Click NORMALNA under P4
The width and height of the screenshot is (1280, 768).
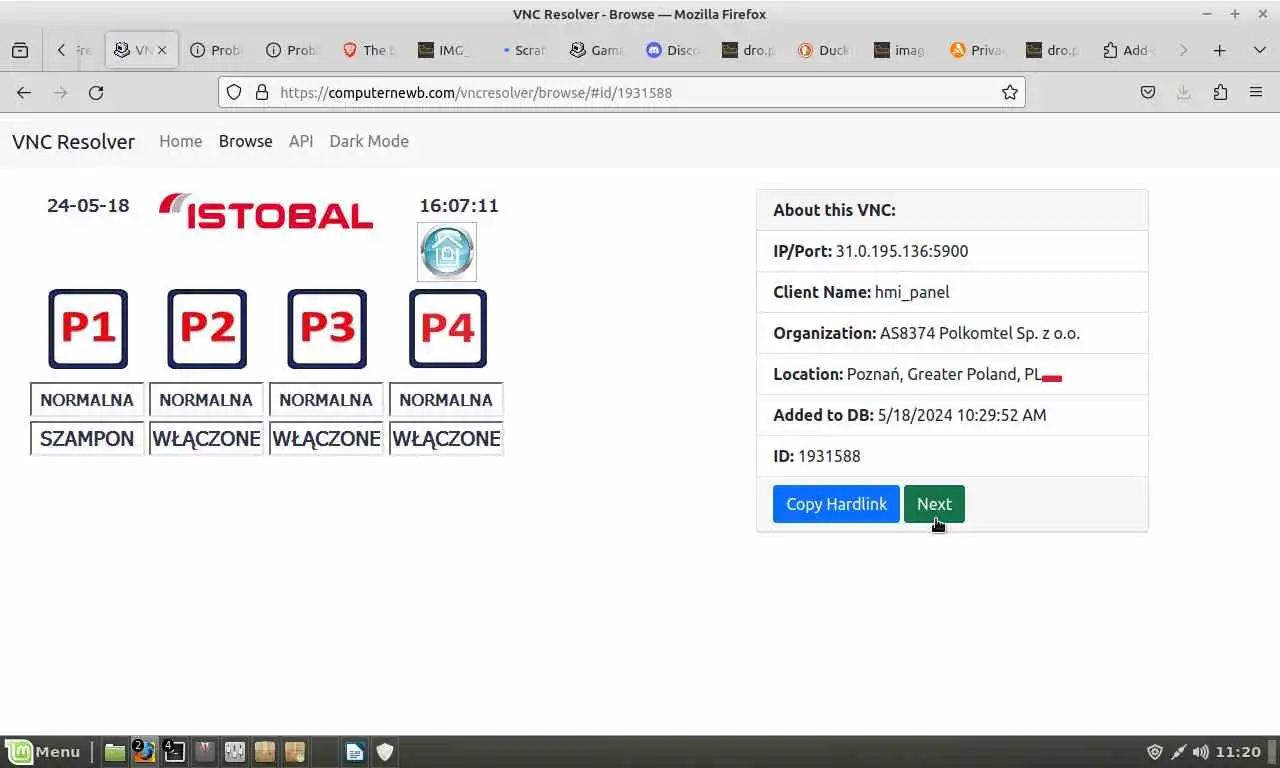pos(446,399)
